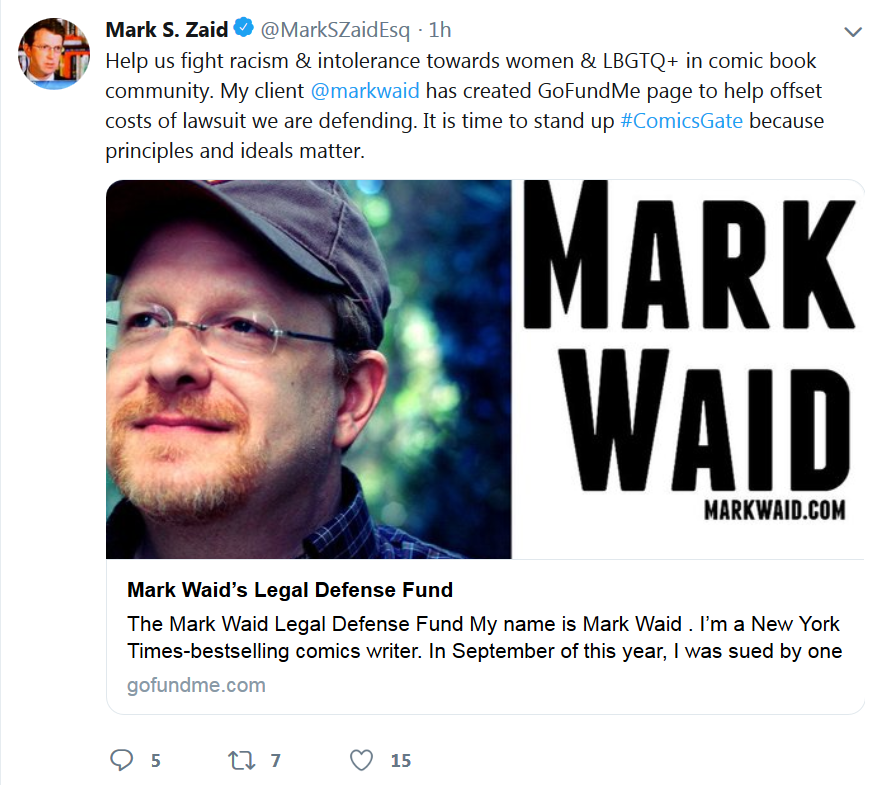This screenshot has width=883, height=785.
Task: Open the Mark Waid portrait photo
Action: coord(309,369)
